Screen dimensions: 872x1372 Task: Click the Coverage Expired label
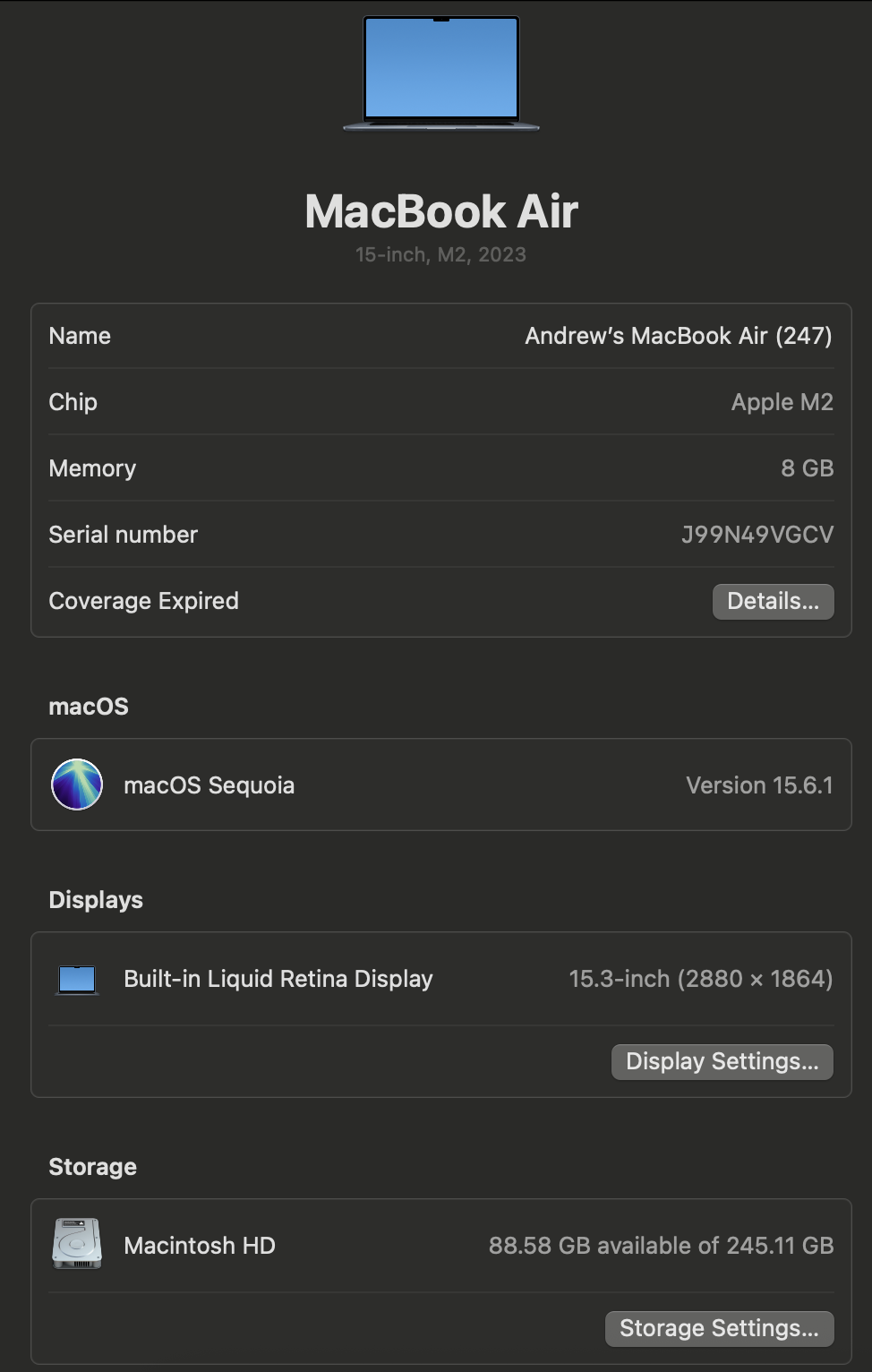(x=143, y=601)
